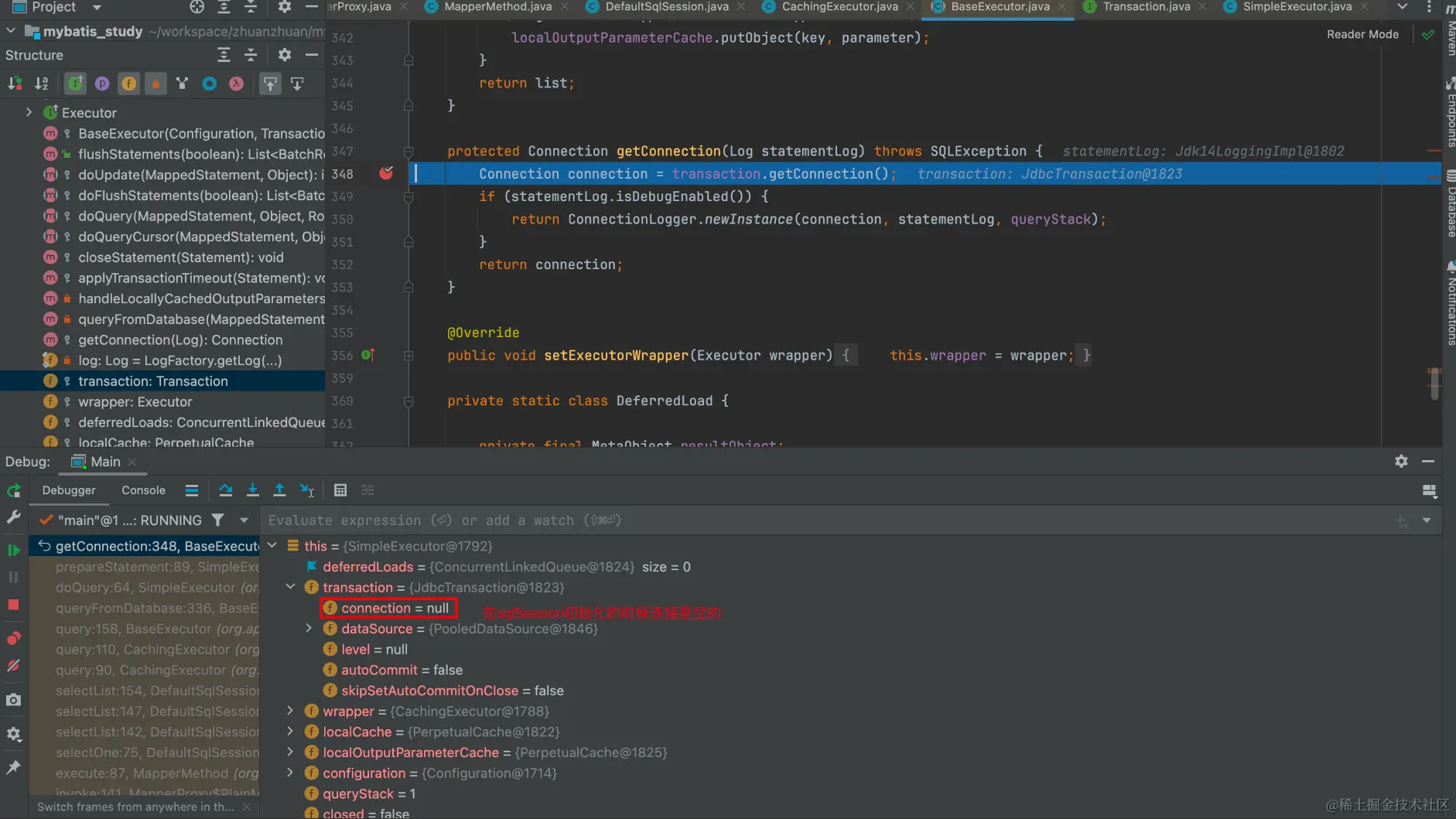
Task: Switch to the MapperMethod.java tab
Action: click(x=497, y=7)
